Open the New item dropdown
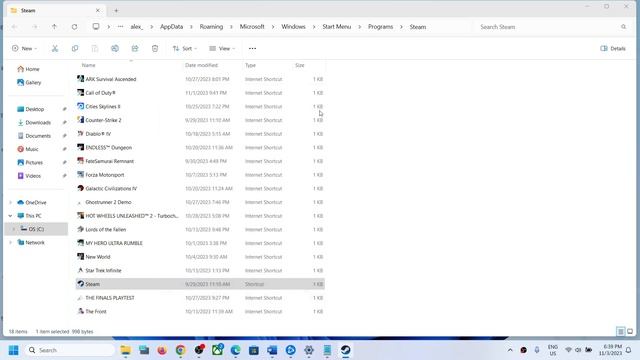The width and height of the screenshot is (640, 360). pos(24,49)
